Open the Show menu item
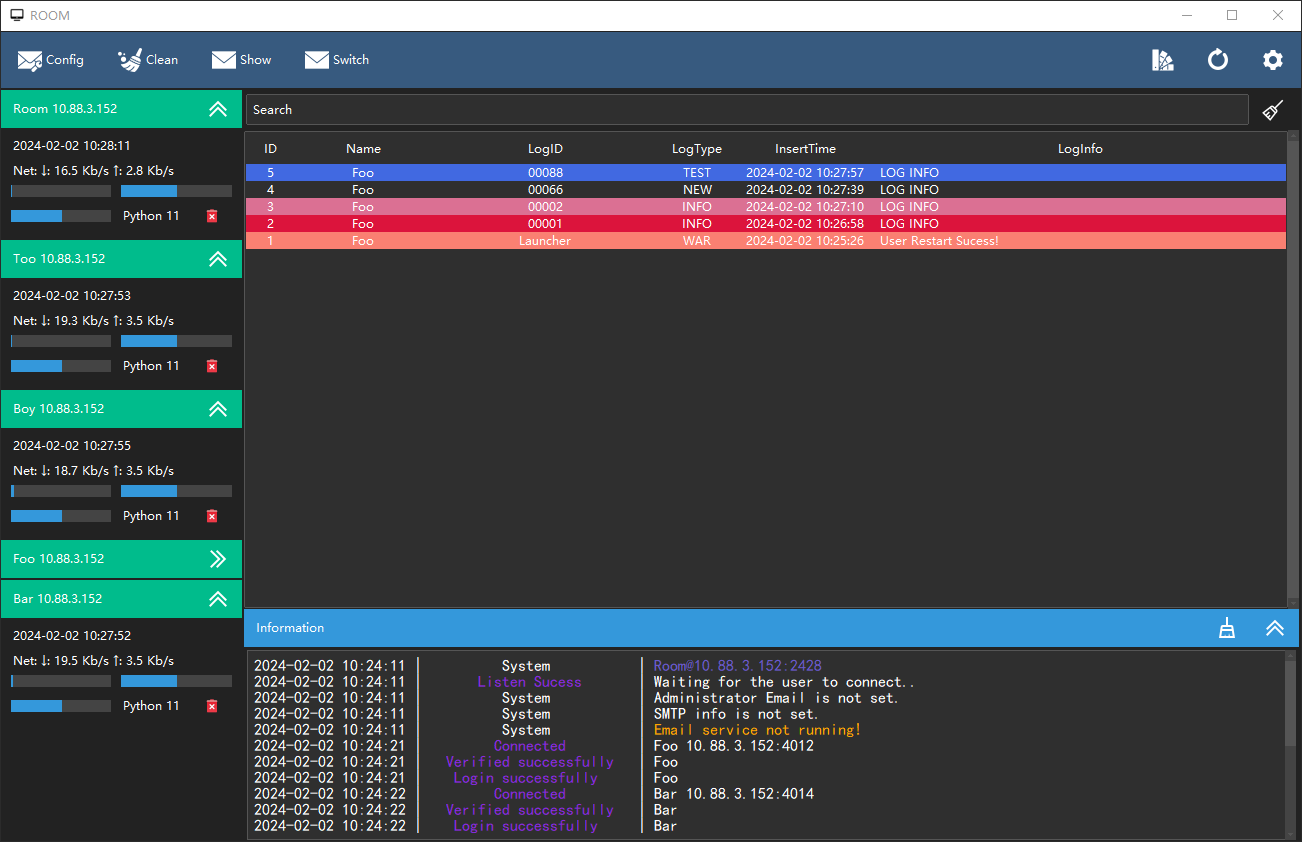The width and height of the screenshot is (1302, 842). [x=241, y=60]
